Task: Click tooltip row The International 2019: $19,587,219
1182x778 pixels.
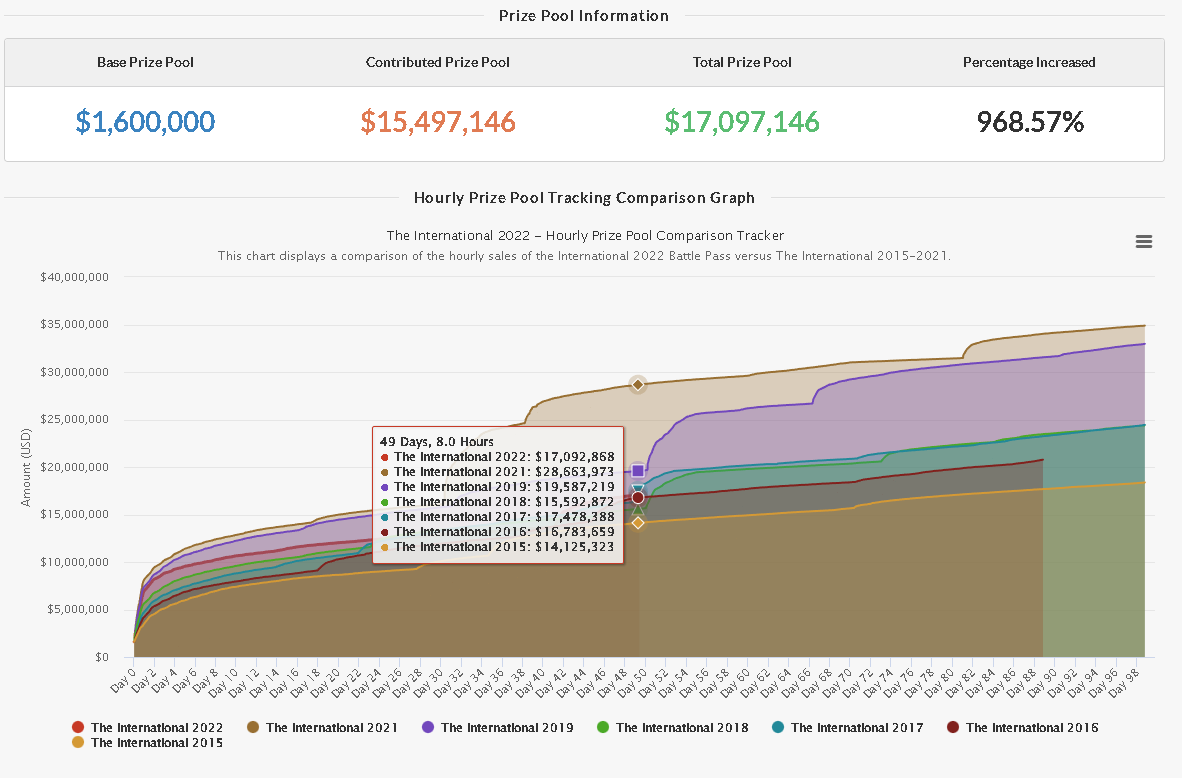Action: pyautogui.click(x=498, y=487)
